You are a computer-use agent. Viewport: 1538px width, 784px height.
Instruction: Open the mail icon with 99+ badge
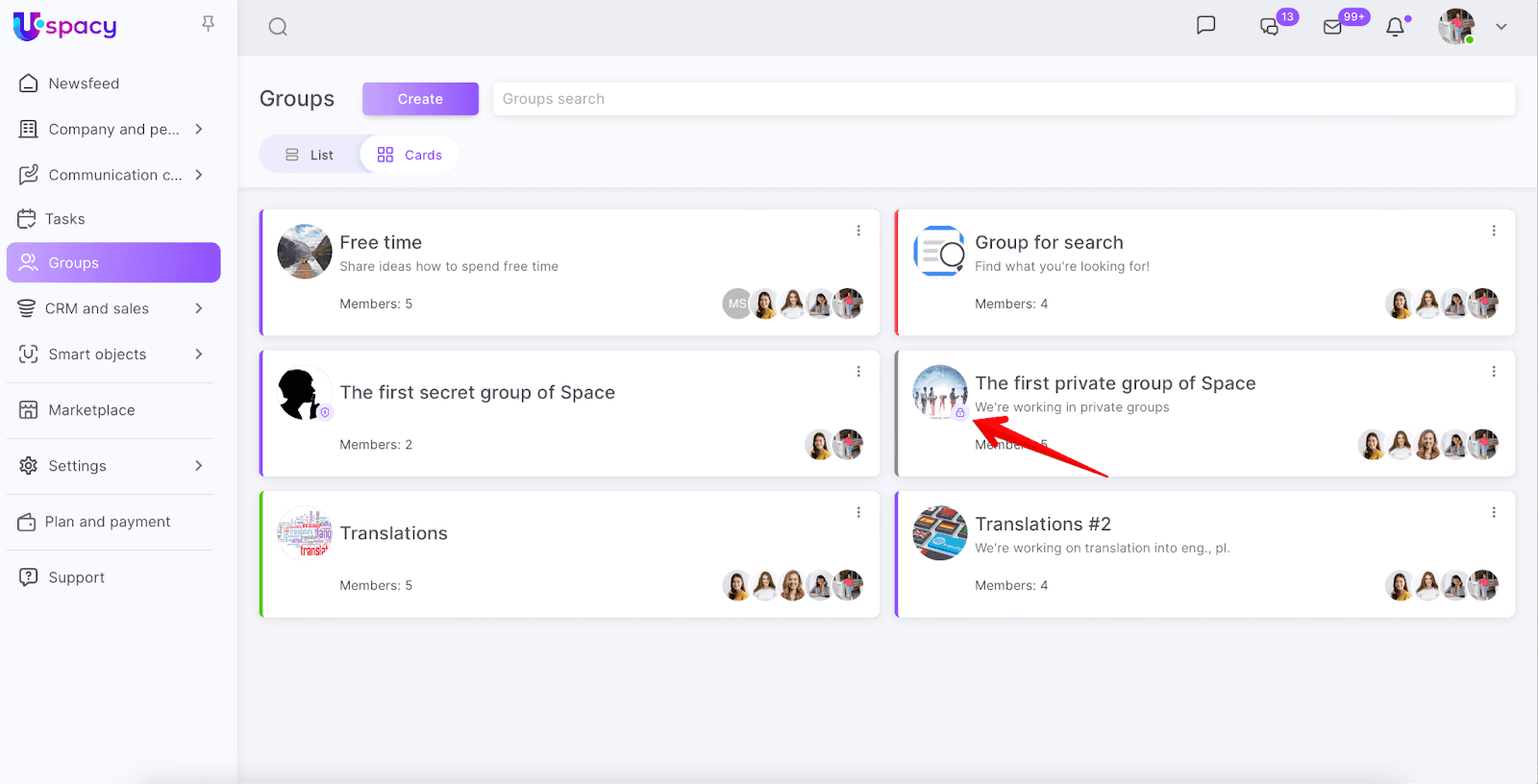pyautogui.click(x=1332, y=27)
